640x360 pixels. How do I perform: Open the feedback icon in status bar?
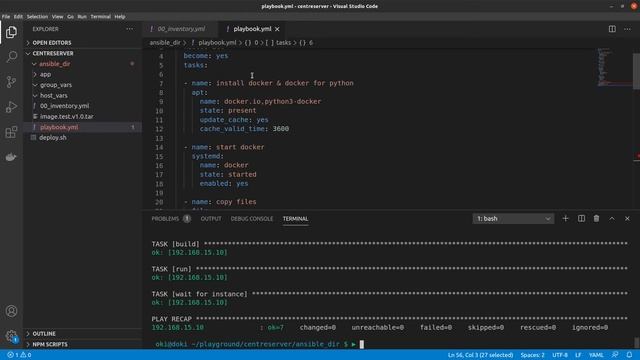pos(615,355)
